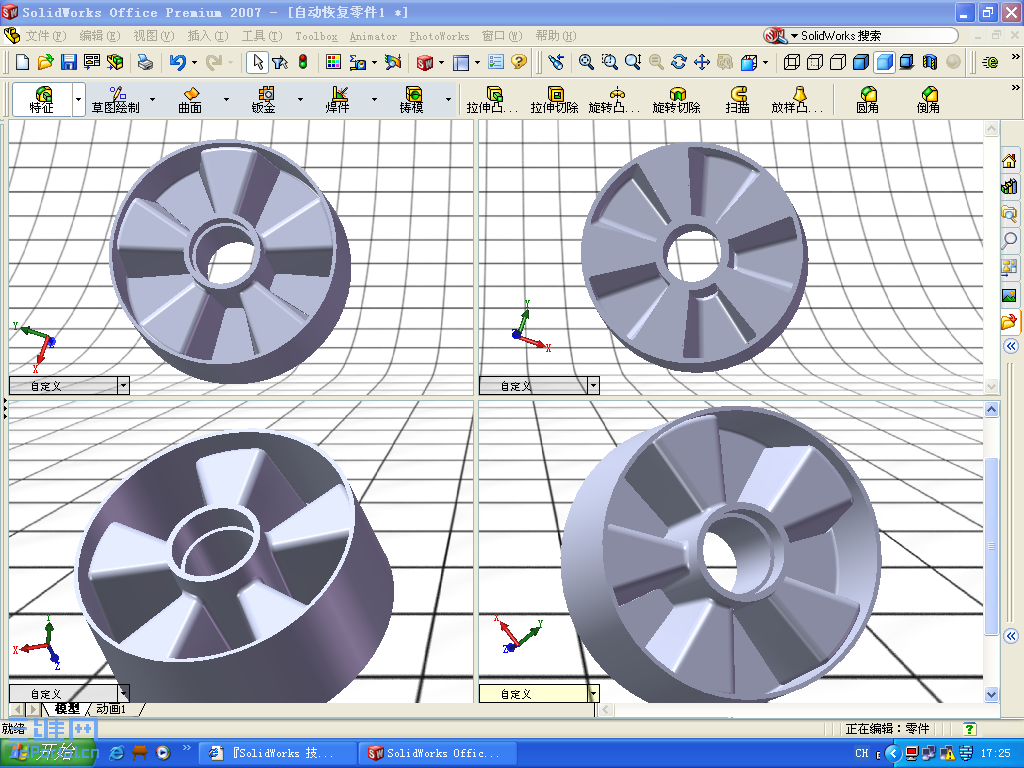The image size is (1024, 768).
Task: Click the 倒角 chamfer tool
Action: tap(928, 100)
